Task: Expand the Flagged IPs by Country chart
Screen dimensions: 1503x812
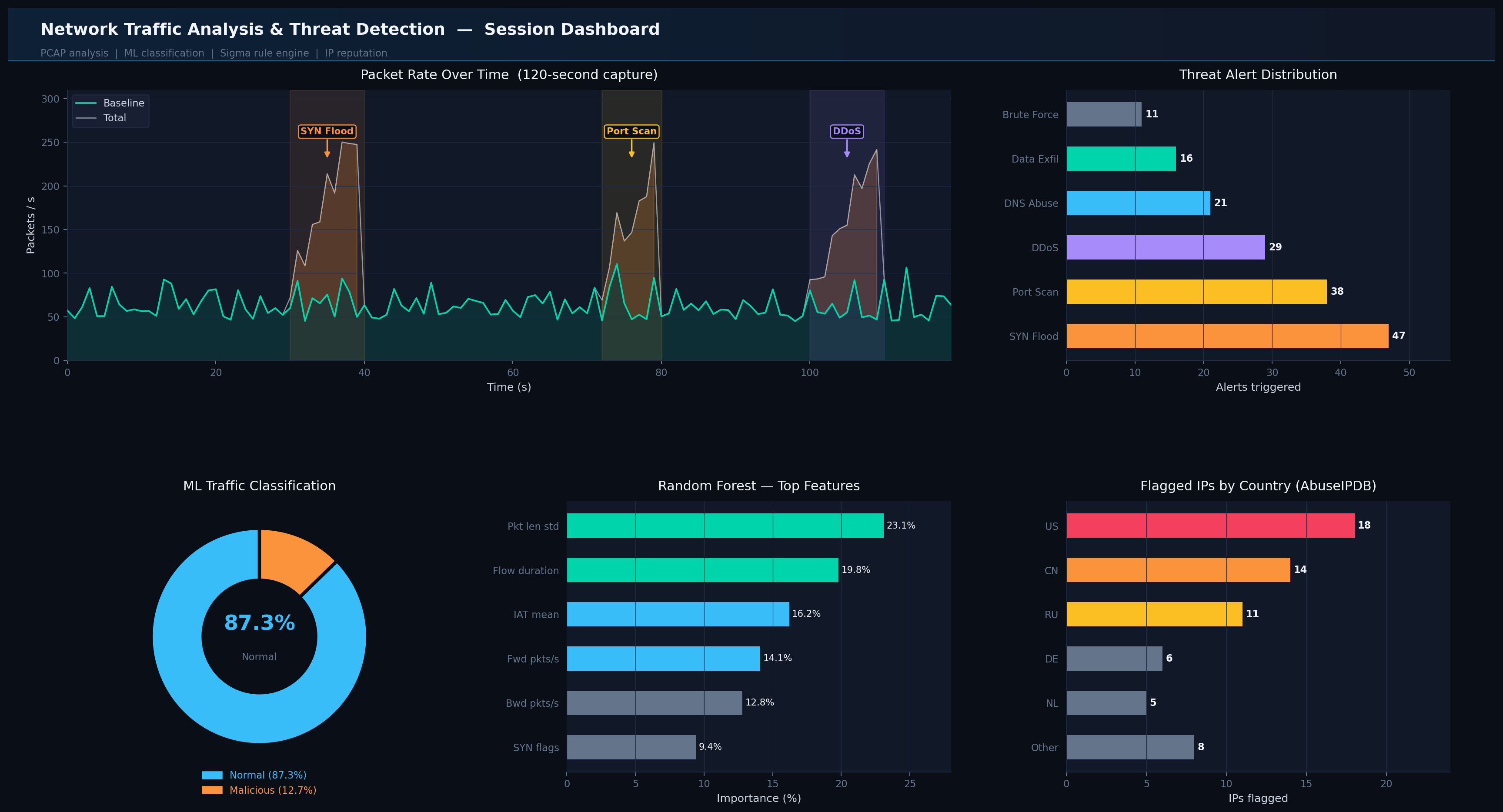Action: click(x=1258, y=486)
